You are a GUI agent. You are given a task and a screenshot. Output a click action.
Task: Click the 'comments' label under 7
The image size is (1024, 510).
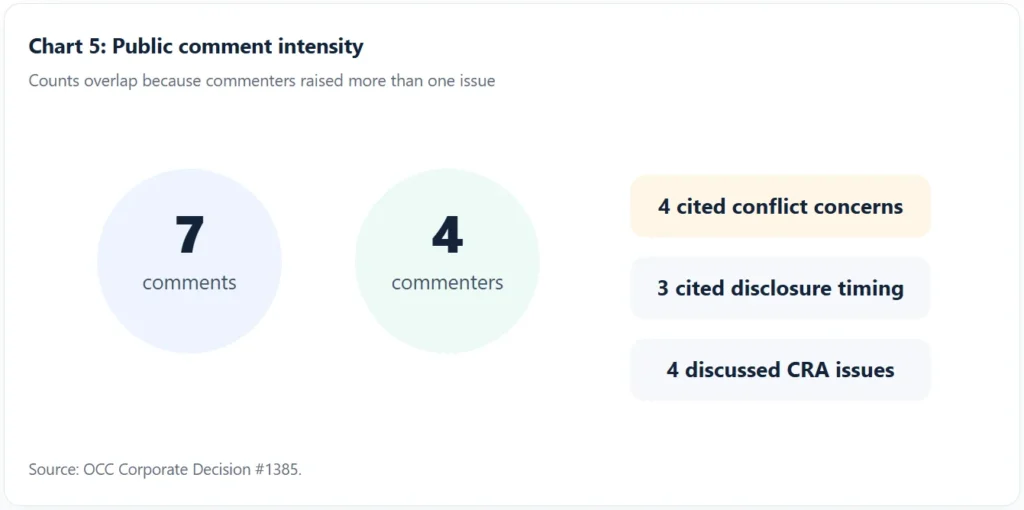pyautogui.click(x=189, y=283)
